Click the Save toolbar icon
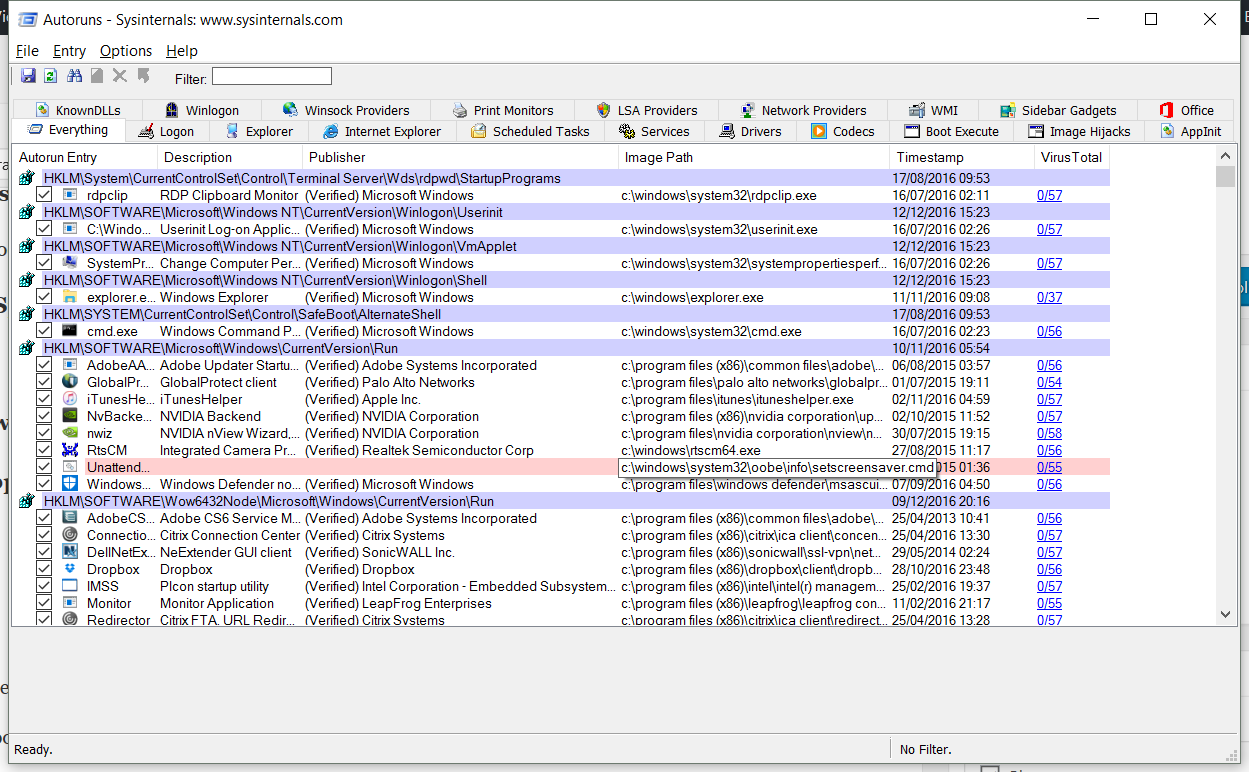Image resolution: width=1249 pixels, height=772 pixels. (x=28, y=76)
